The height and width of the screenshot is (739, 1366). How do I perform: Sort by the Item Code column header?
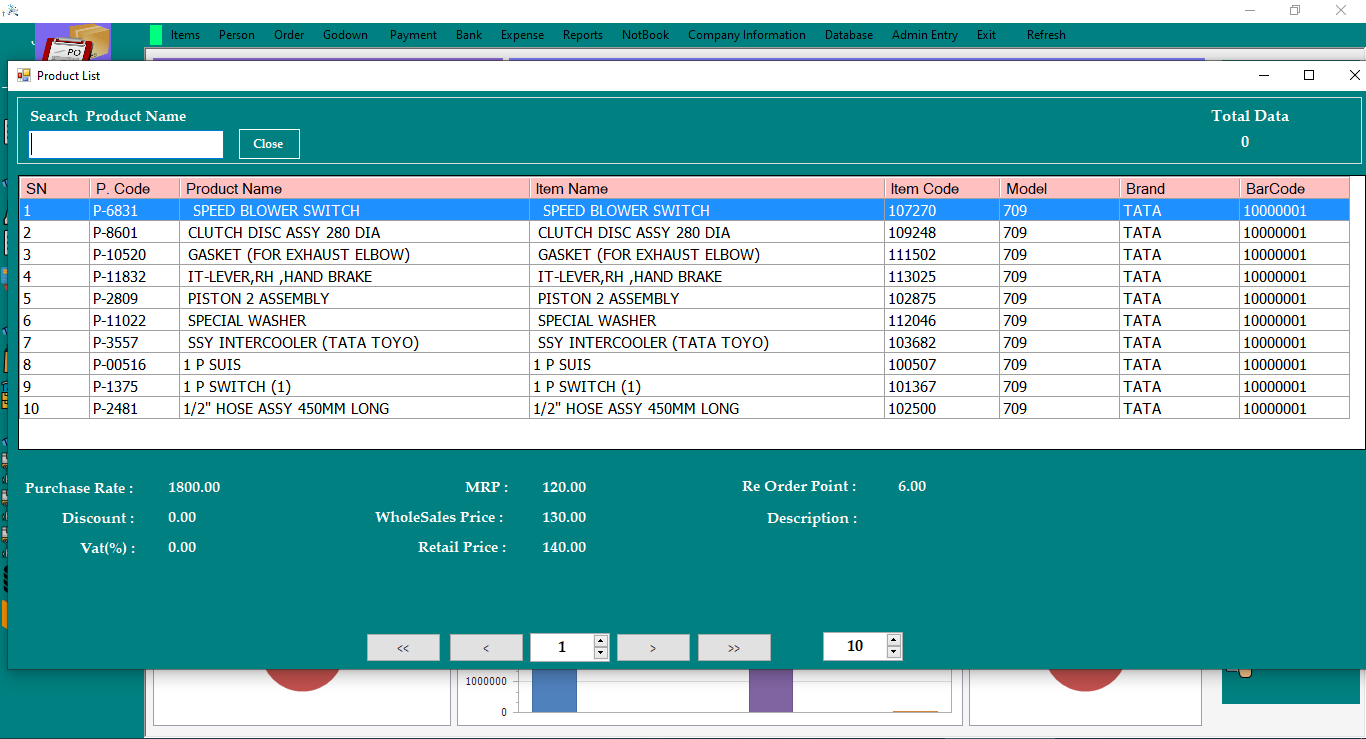[x=924, y=188]
